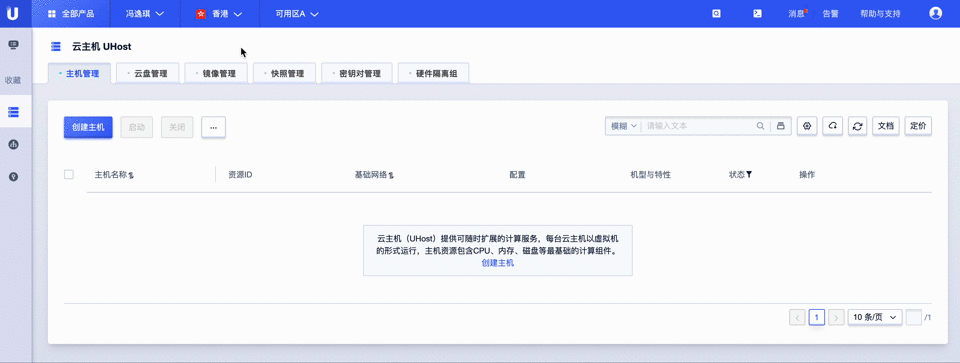
Task: Go to next page arrow
Action: coord(836,317)
